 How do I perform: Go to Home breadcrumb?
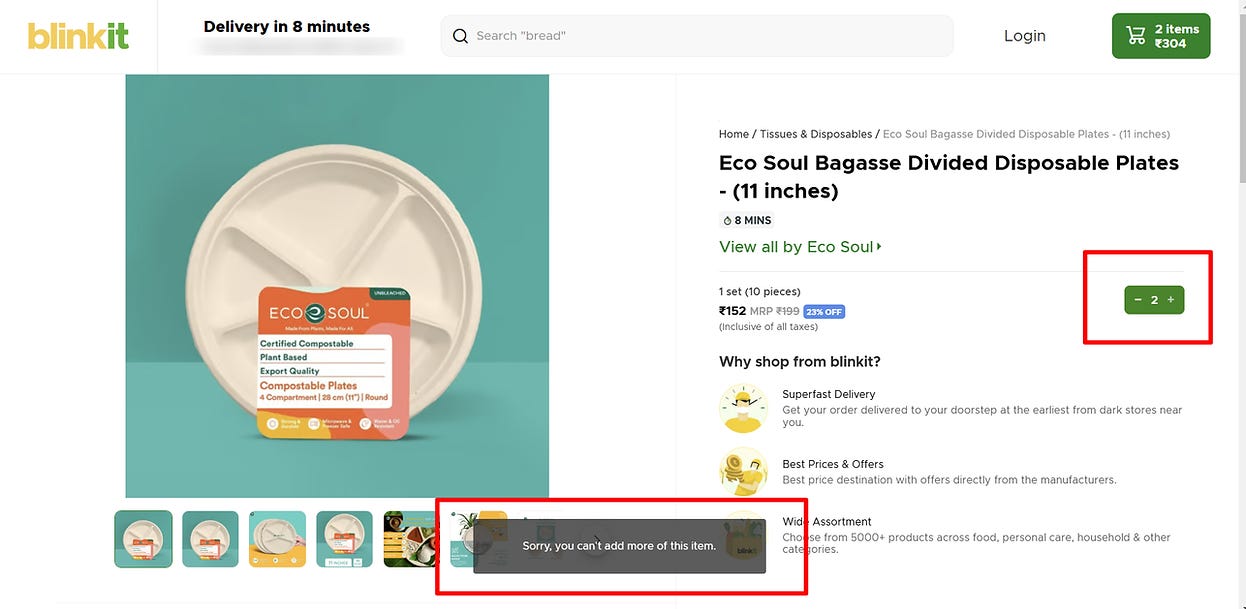(x=734, y=134)
